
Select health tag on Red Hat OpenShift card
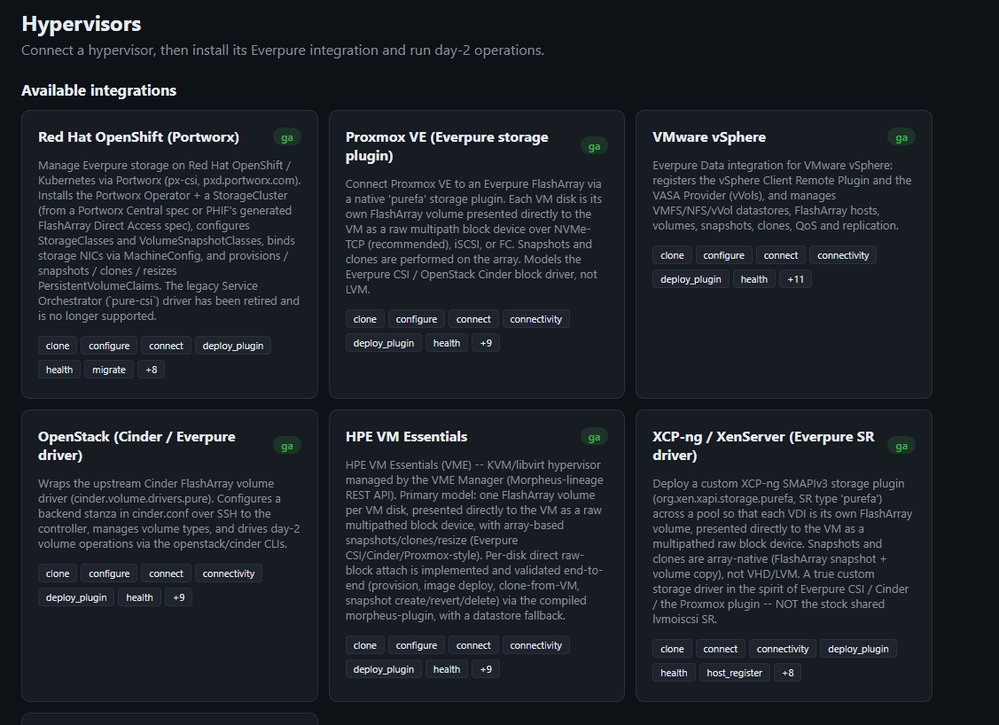pos(59,370)
